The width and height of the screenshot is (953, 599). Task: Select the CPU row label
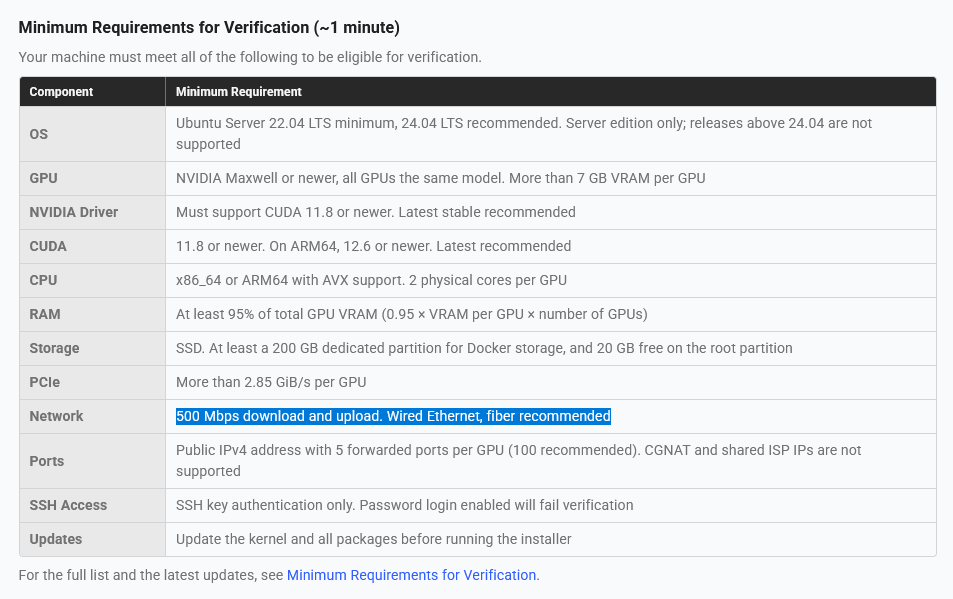[x=43, y=281]
